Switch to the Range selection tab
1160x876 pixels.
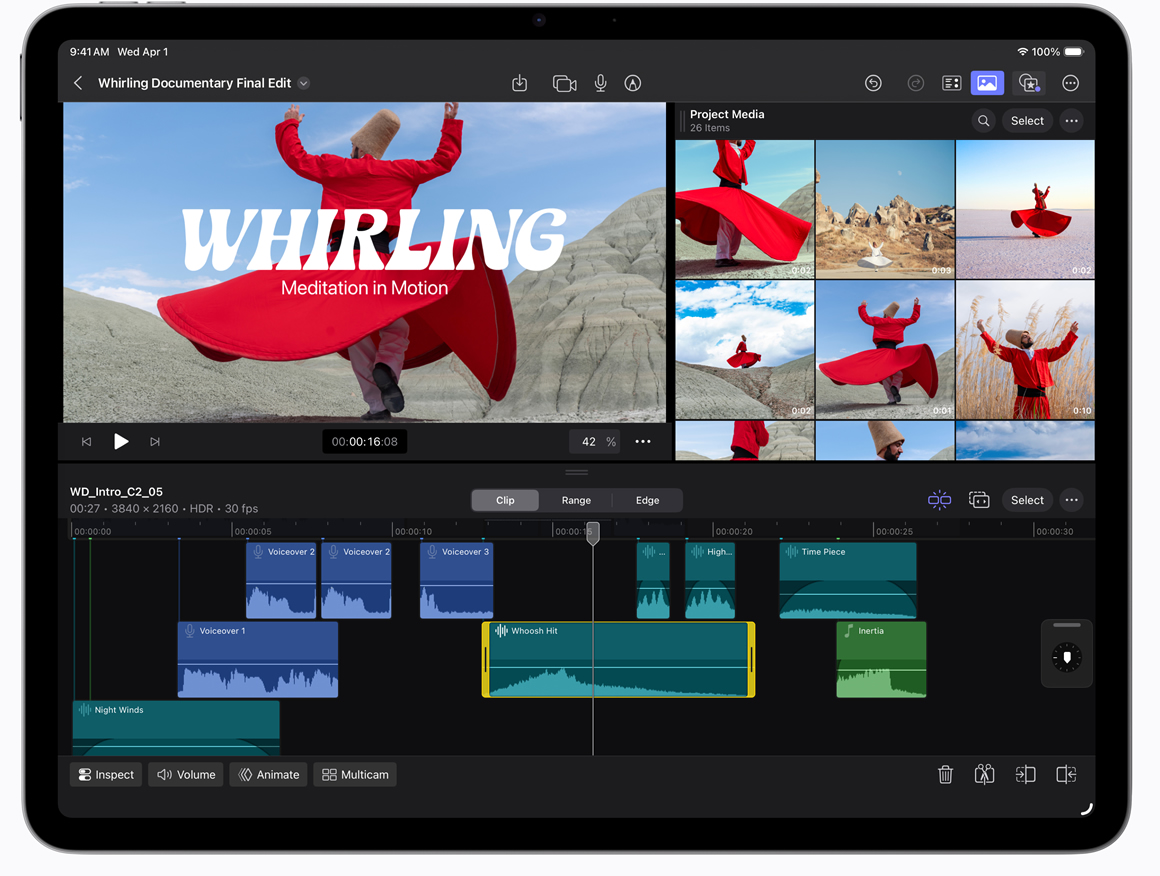pos(576,500)
